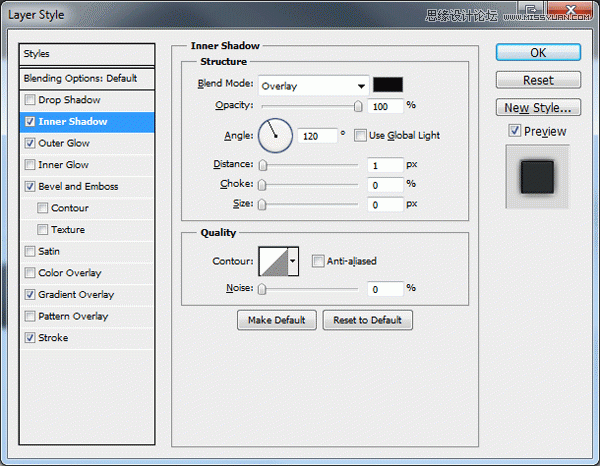600x466 pixels.
Task: Enable the Texture sub-option checkbox
Action: [42, 230]
